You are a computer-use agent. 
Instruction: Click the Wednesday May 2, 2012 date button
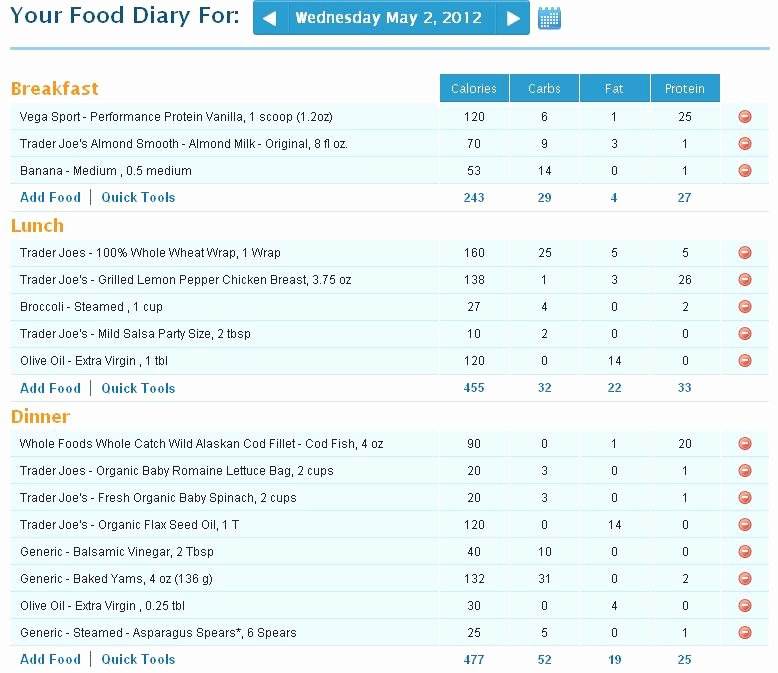[389, 18]
